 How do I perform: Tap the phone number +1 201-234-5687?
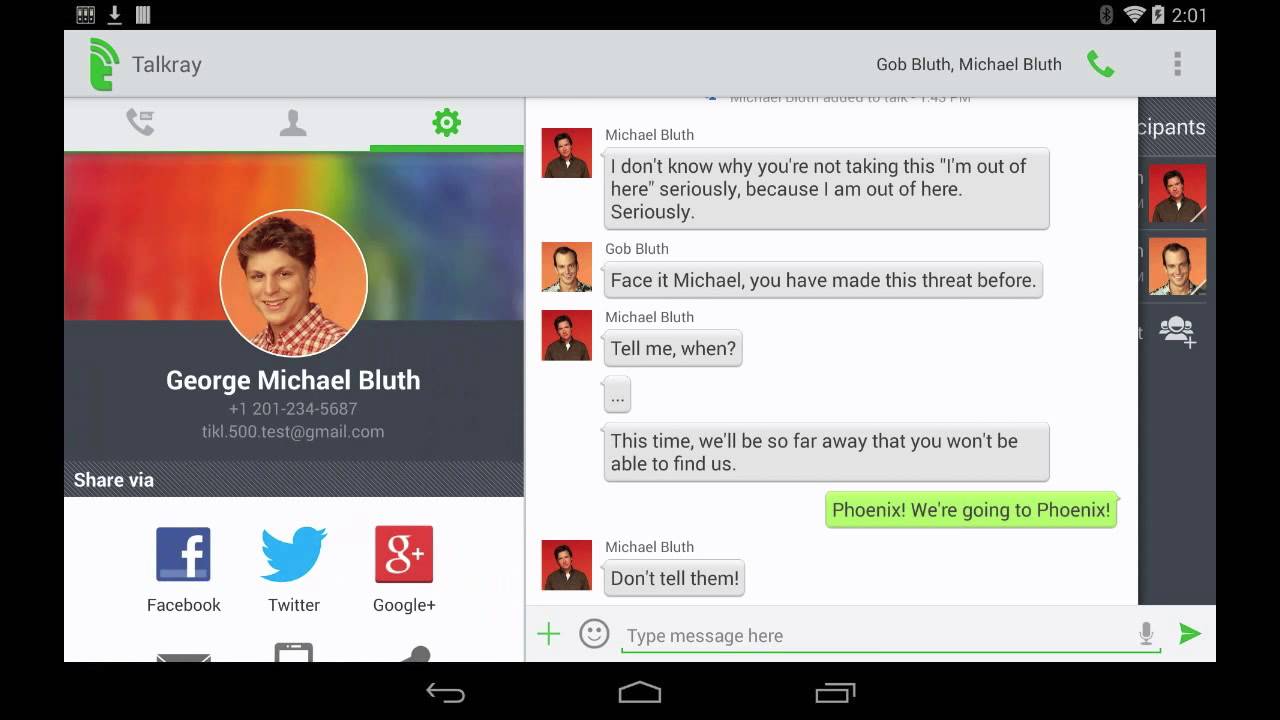293,409
